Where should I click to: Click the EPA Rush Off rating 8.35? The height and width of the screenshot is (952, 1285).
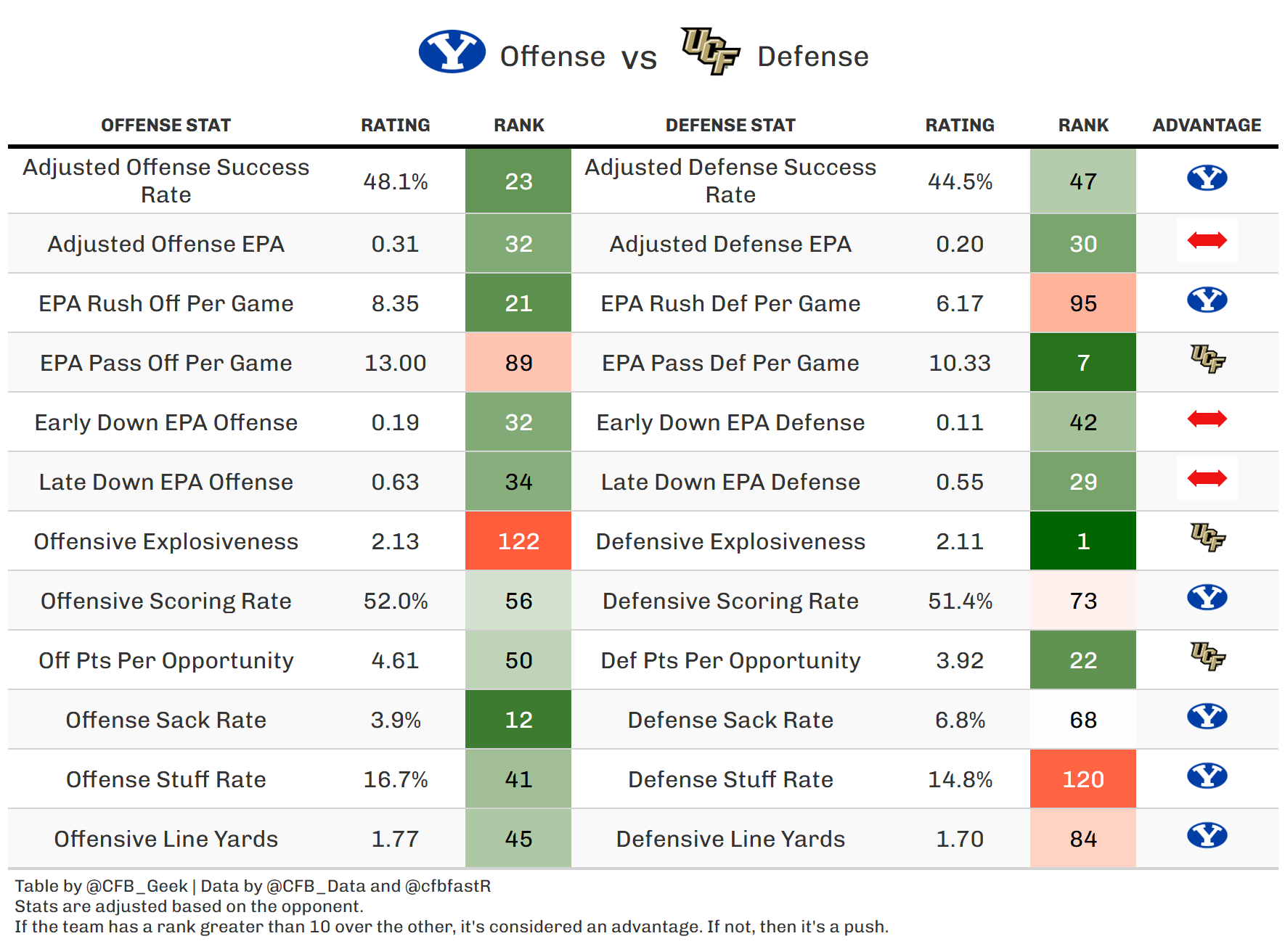pos(395,303)
